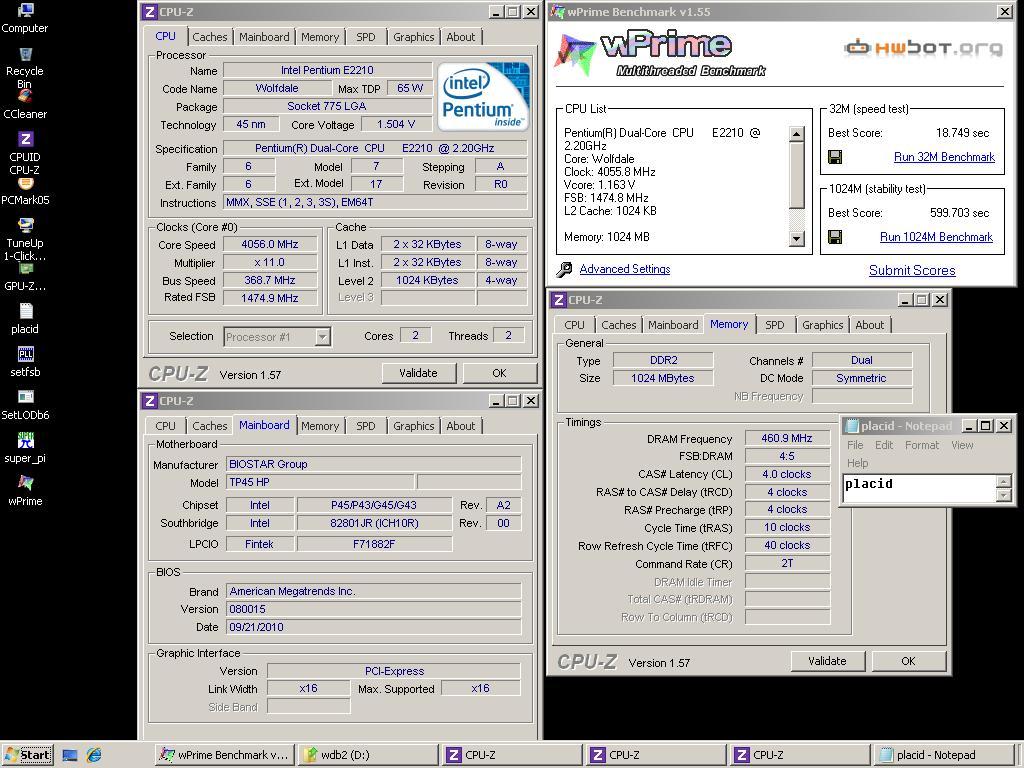
Task: Switch to wdb2 (D:) taskbar button
Action: (x=368, y=755)
